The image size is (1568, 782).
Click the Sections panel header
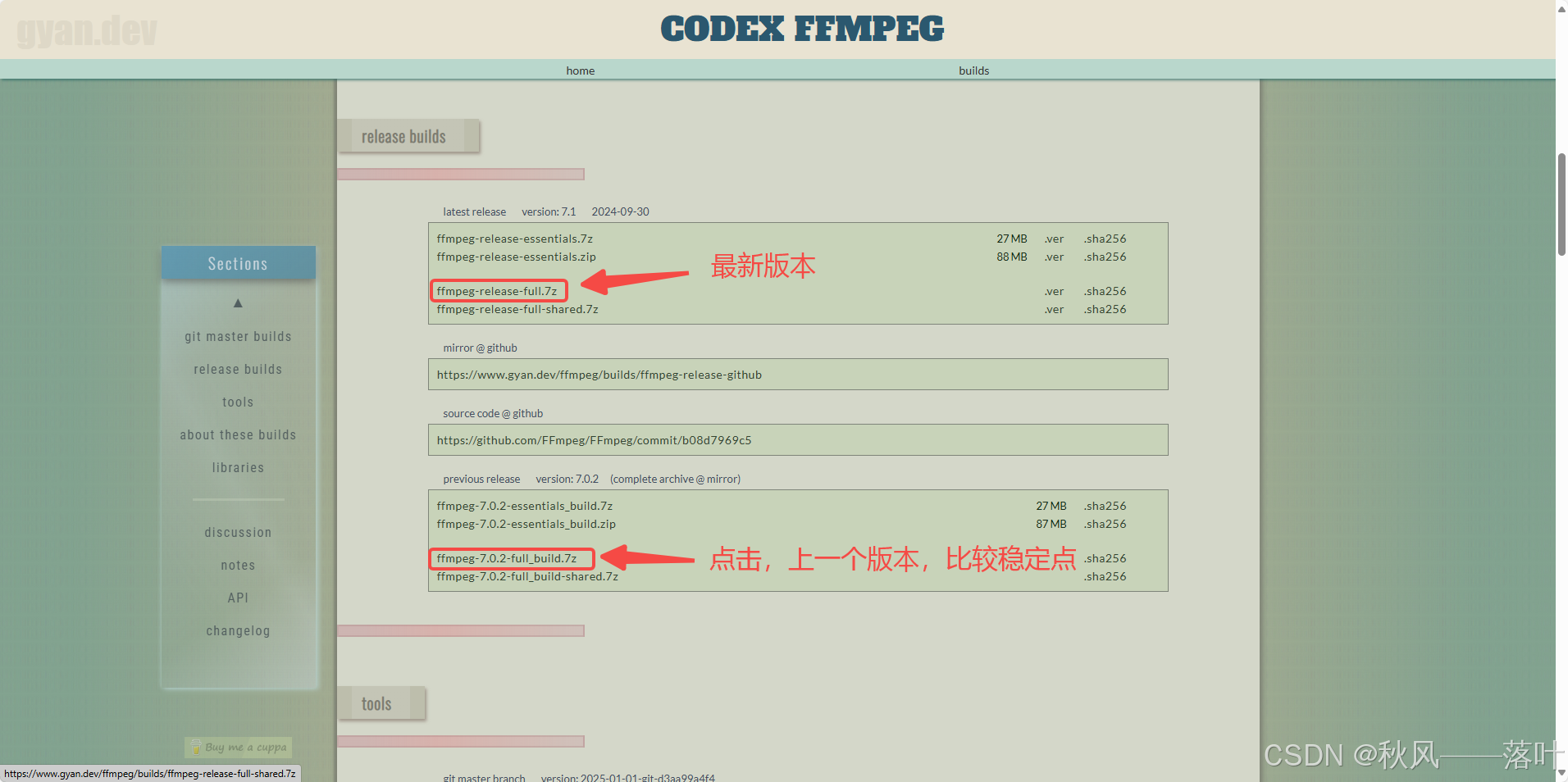tap(238, 263)
